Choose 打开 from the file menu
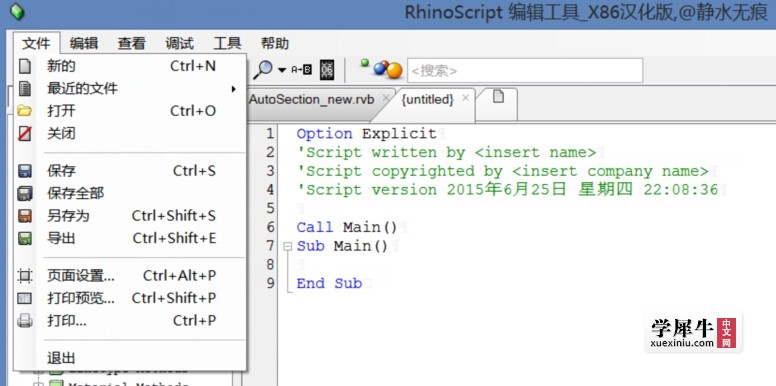The width and height of the screenshot is (776, 386). tap(130, 111)
